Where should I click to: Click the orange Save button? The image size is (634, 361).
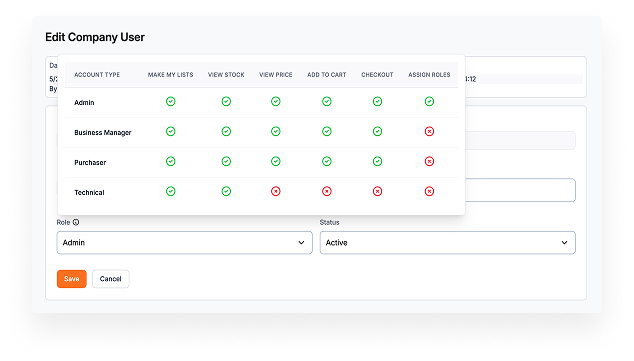(x=72, y=279)
